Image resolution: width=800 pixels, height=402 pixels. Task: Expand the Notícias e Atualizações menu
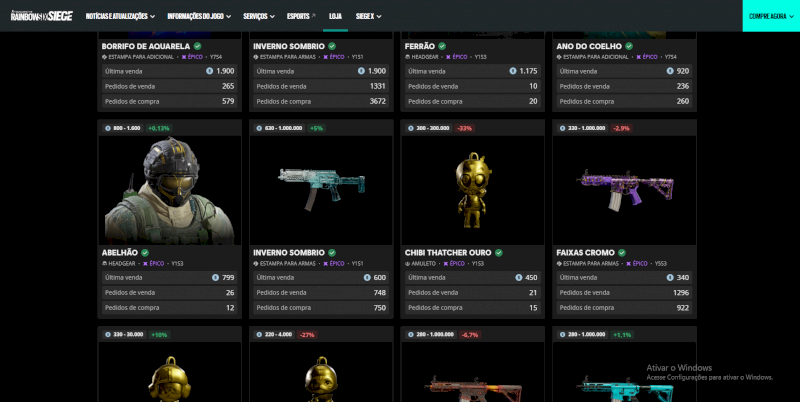tap(120, 16)
